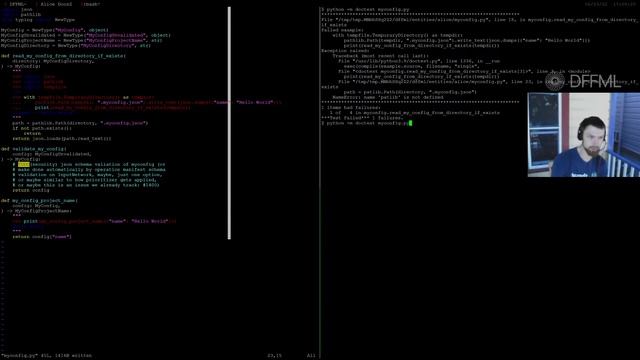Click 'def validate_my_config(' definition line

tap(33, 149)
